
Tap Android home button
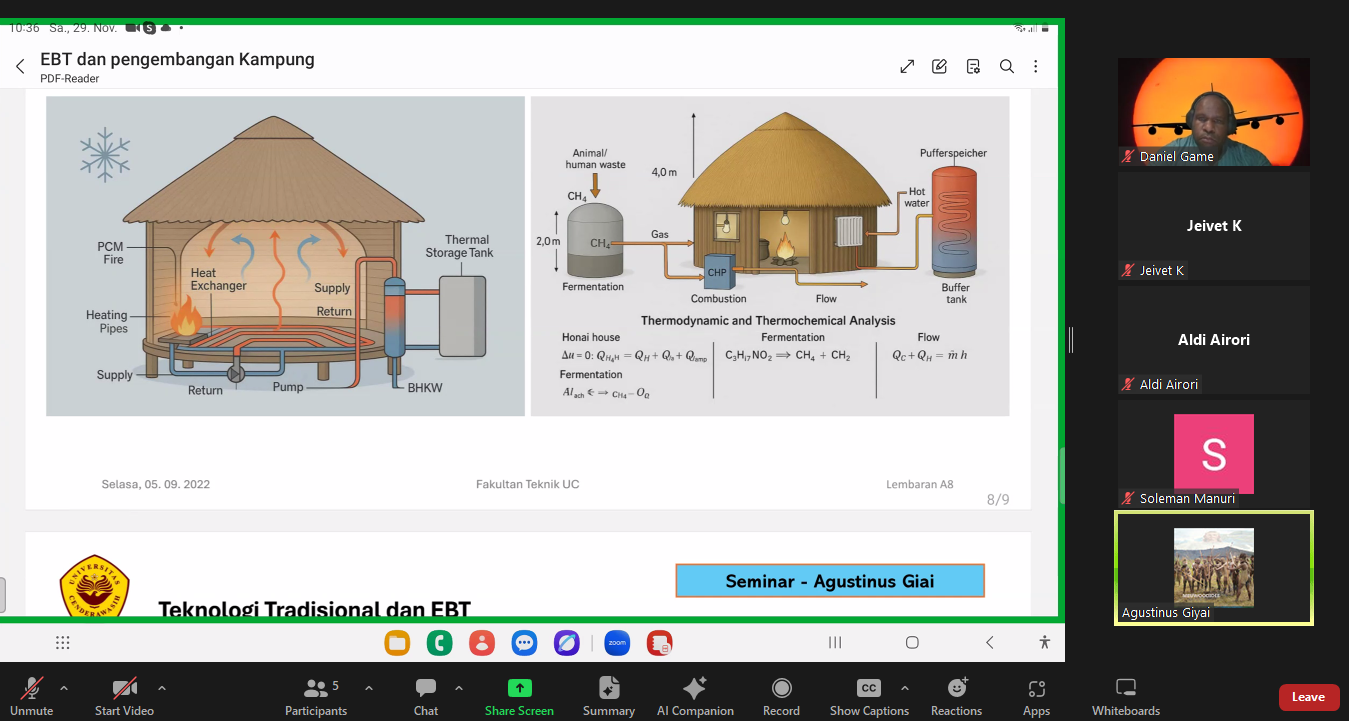coord(912,643)
